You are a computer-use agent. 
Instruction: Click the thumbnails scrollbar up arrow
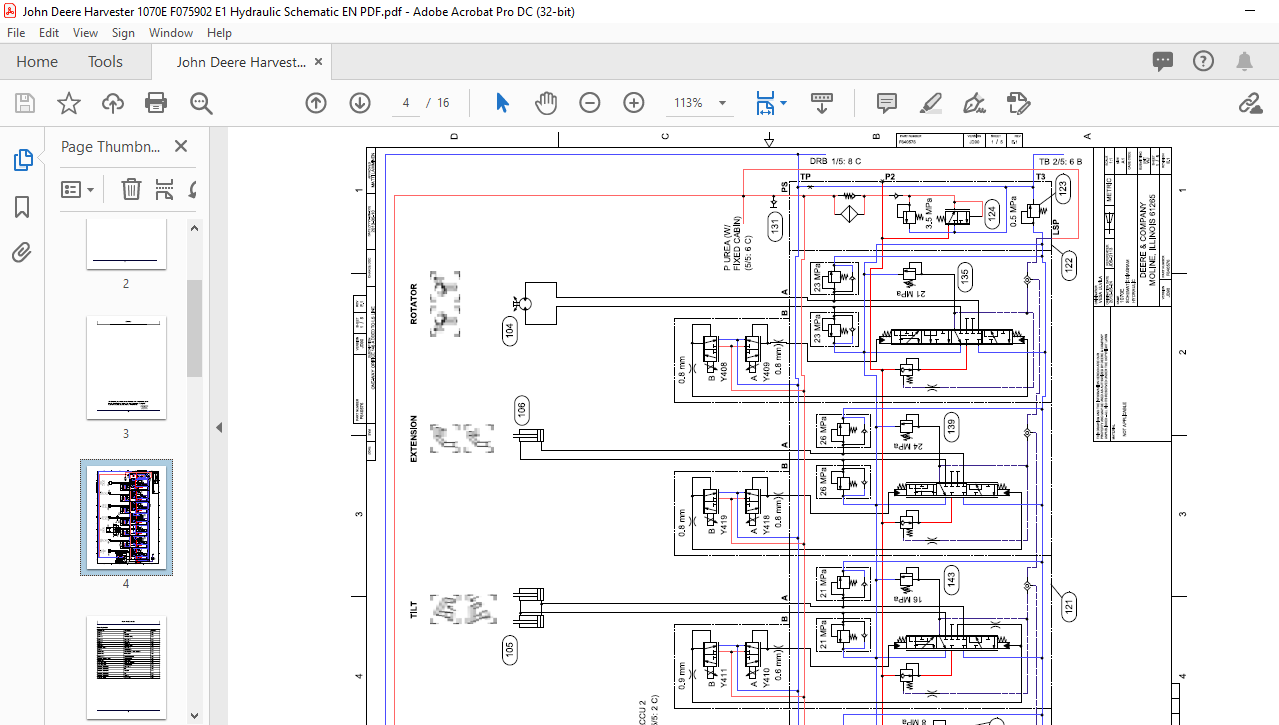[x=194, y=226]
